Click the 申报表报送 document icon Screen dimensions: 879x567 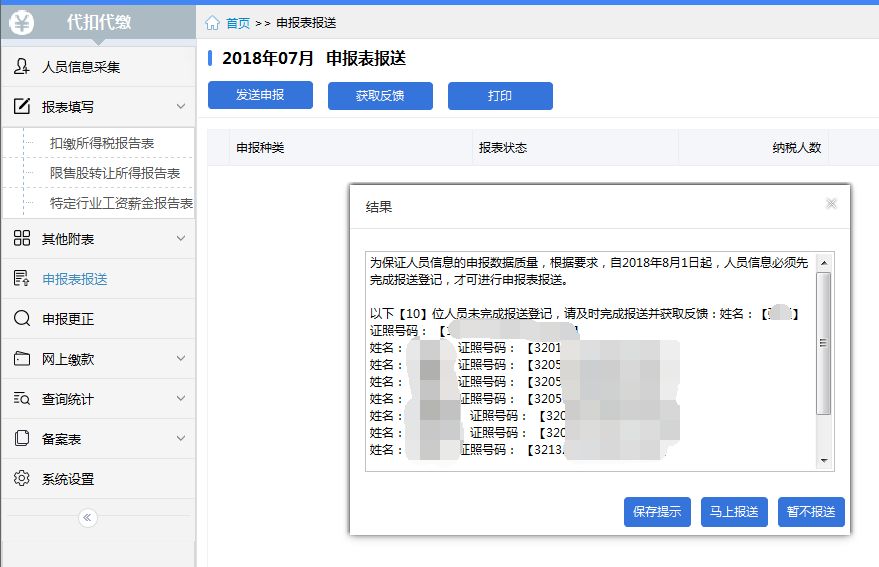[21, 278]
